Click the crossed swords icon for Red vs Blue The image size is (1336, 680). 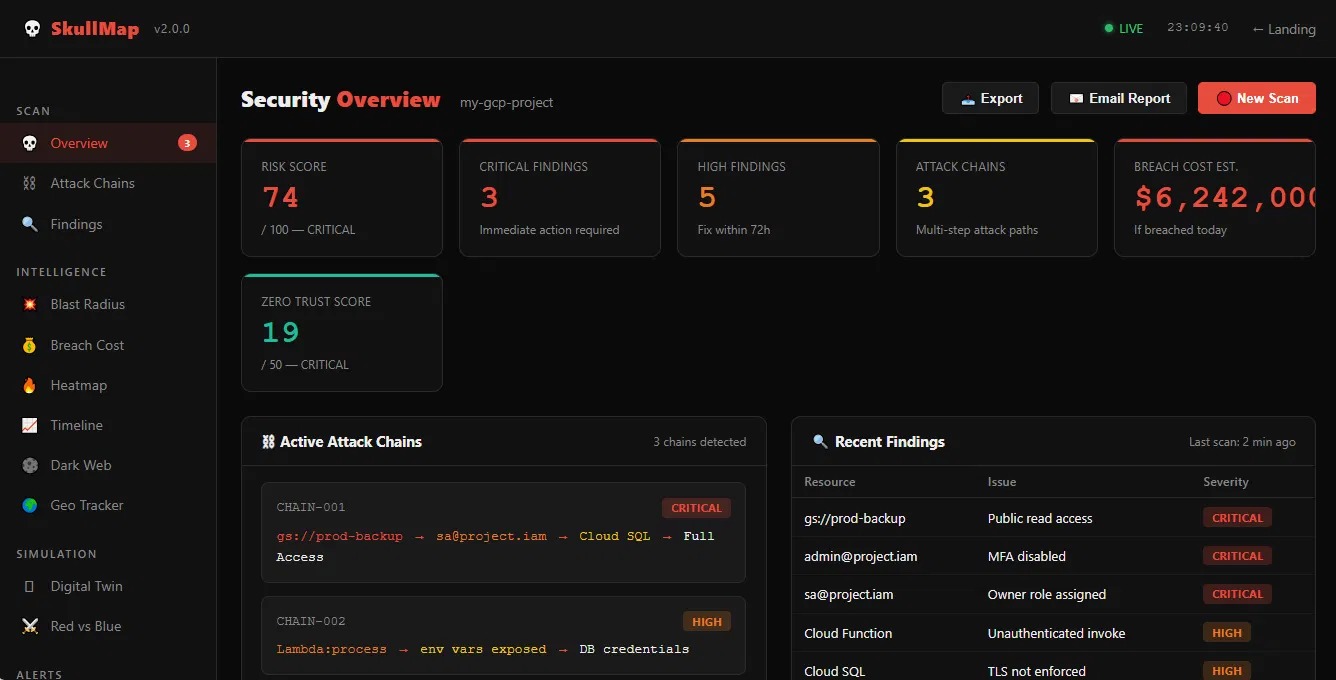(30, 626)
